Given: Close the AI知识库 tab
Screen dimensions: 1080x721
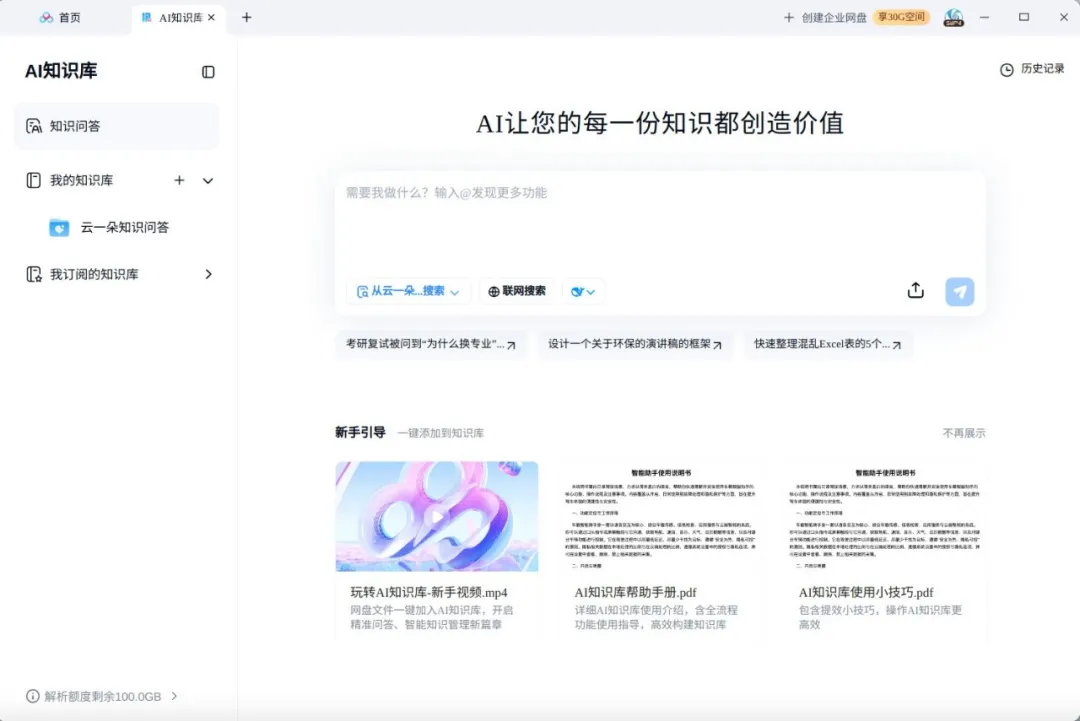Looking at the screenshot, I should [211, 17].
